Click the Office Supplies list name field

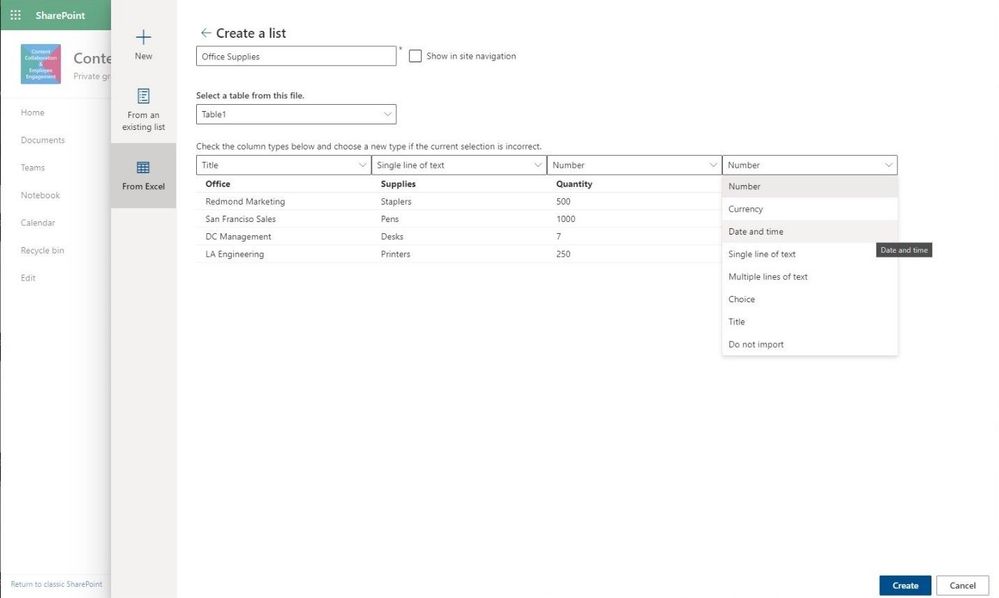296,57
